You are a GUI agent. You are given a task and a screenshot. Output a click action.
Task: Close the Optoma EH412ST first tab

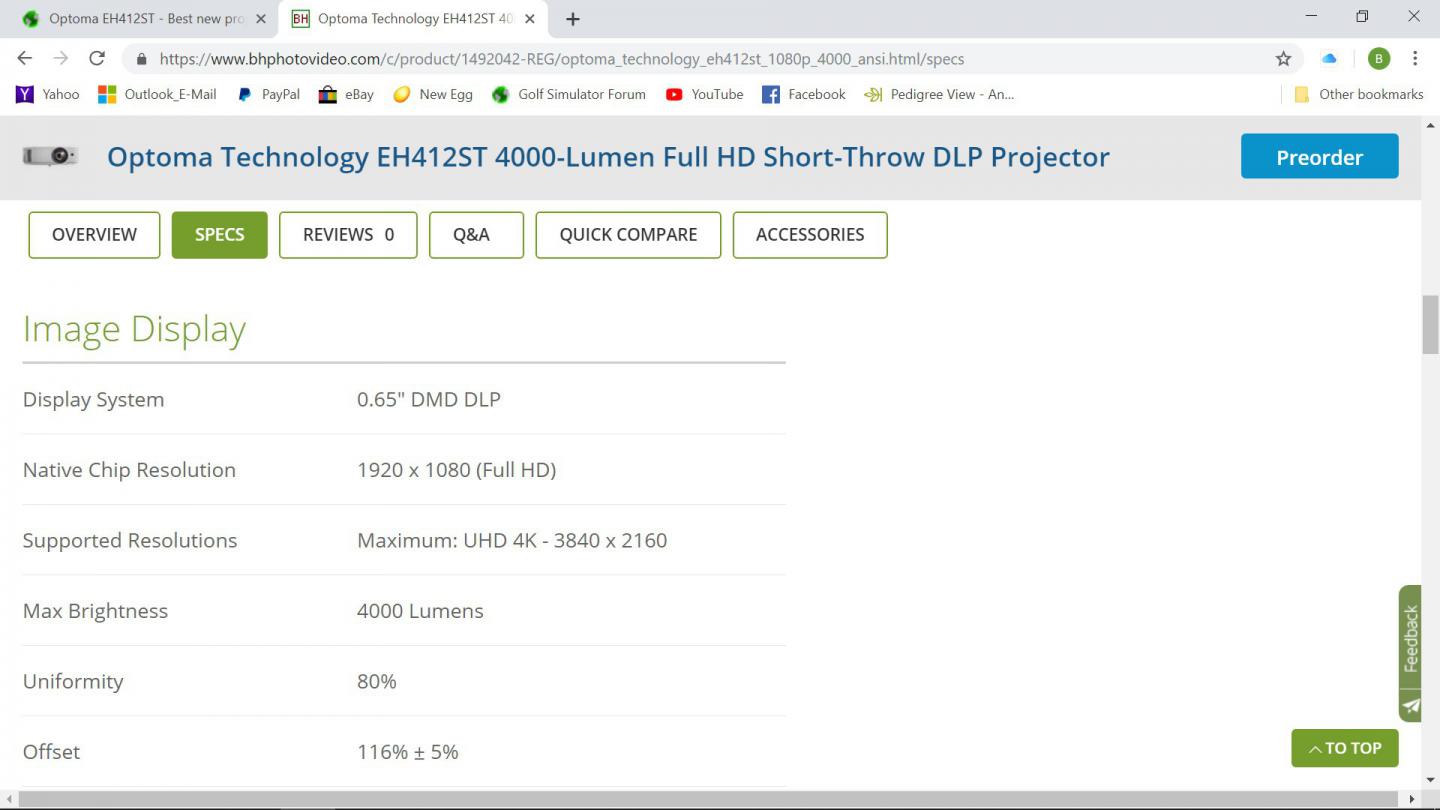[261, 19]
